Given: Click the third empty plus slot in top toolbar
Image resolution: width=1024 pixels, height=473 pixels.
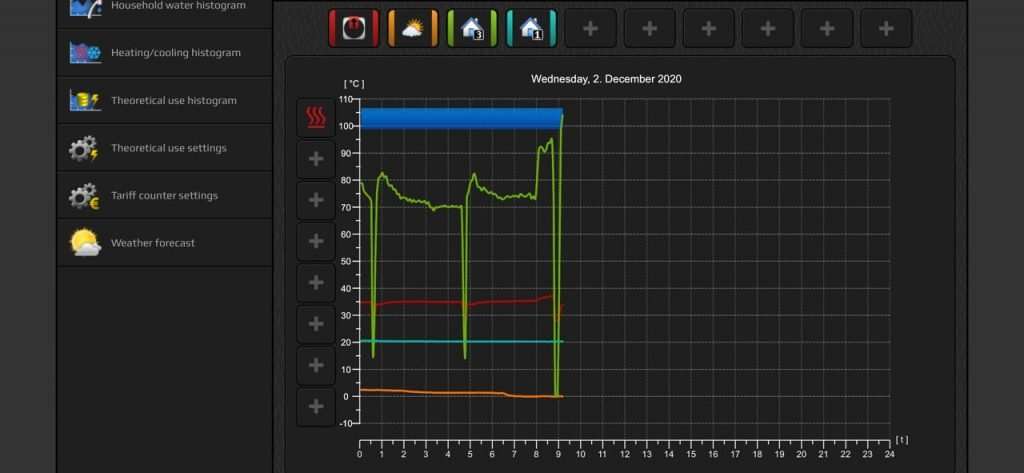Looking at the screenshot, I should click(x=709, y=28).
